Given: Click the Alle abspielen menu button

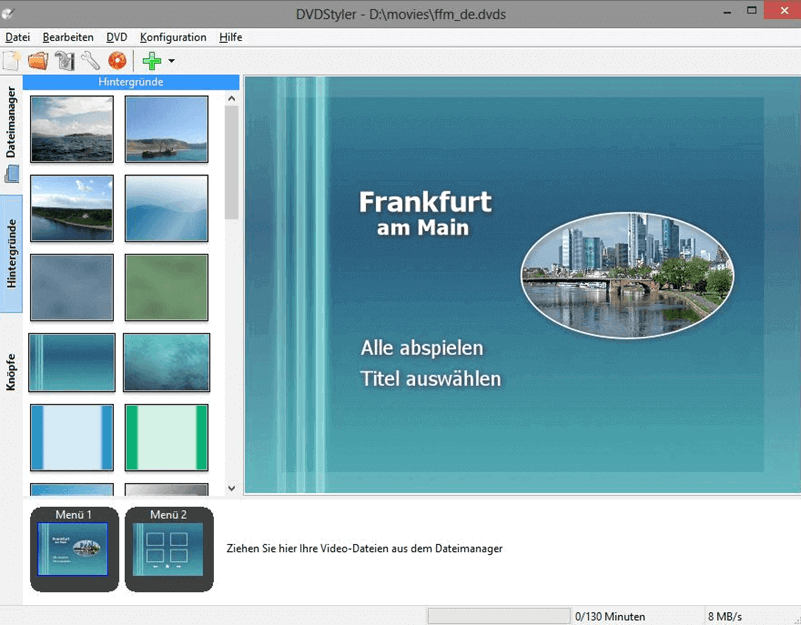Looking at the screenshot, I should 422,348.
